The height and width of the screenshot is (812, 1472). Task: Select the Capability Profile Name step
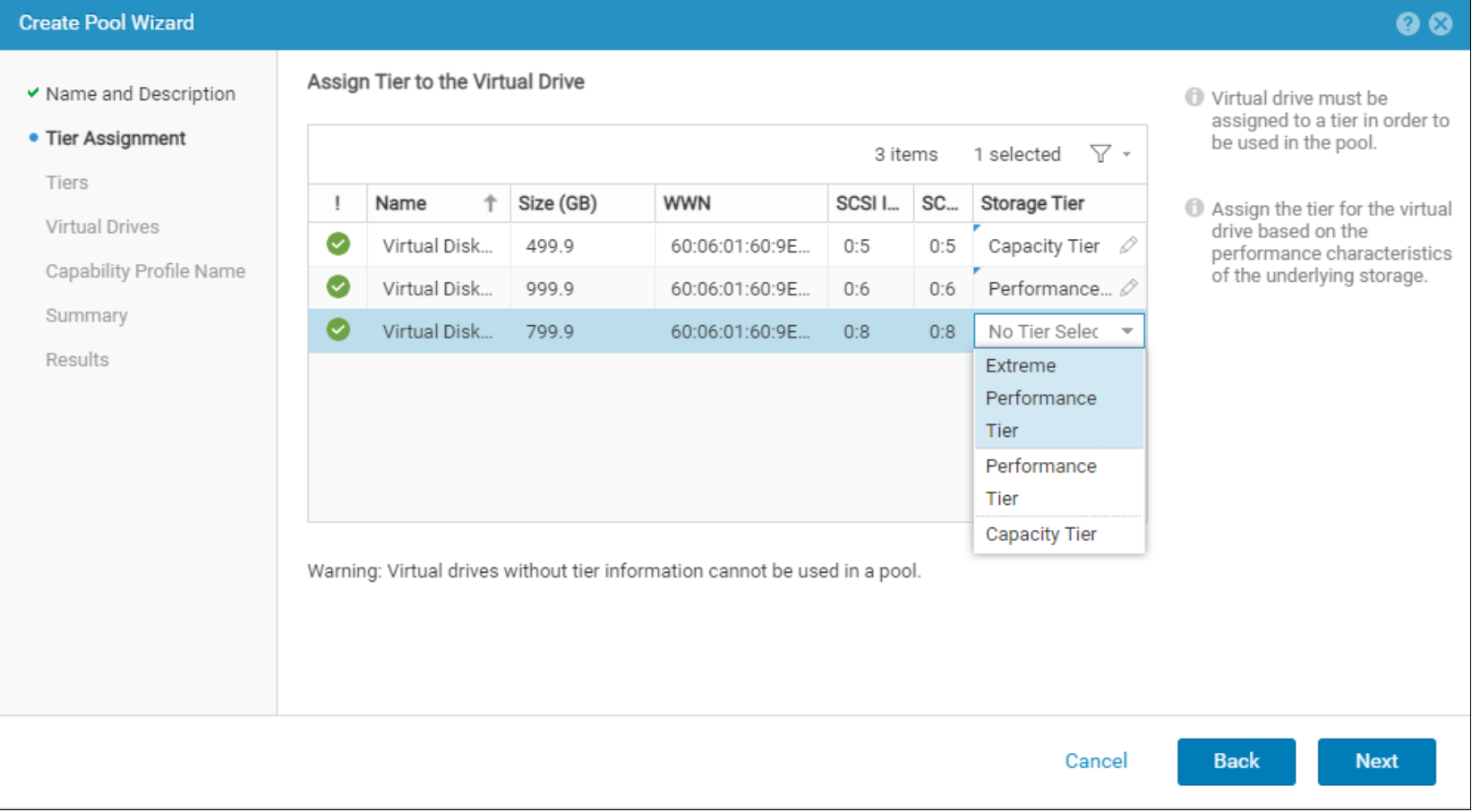click(145, 271)
